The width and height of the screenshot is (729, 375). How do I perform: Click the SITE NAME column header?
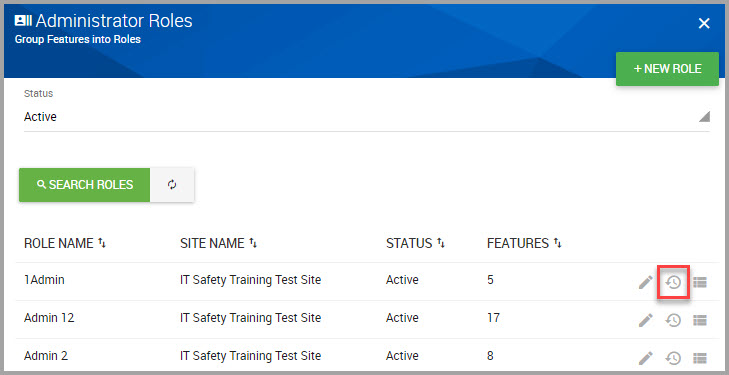click(x=212, y=243)
